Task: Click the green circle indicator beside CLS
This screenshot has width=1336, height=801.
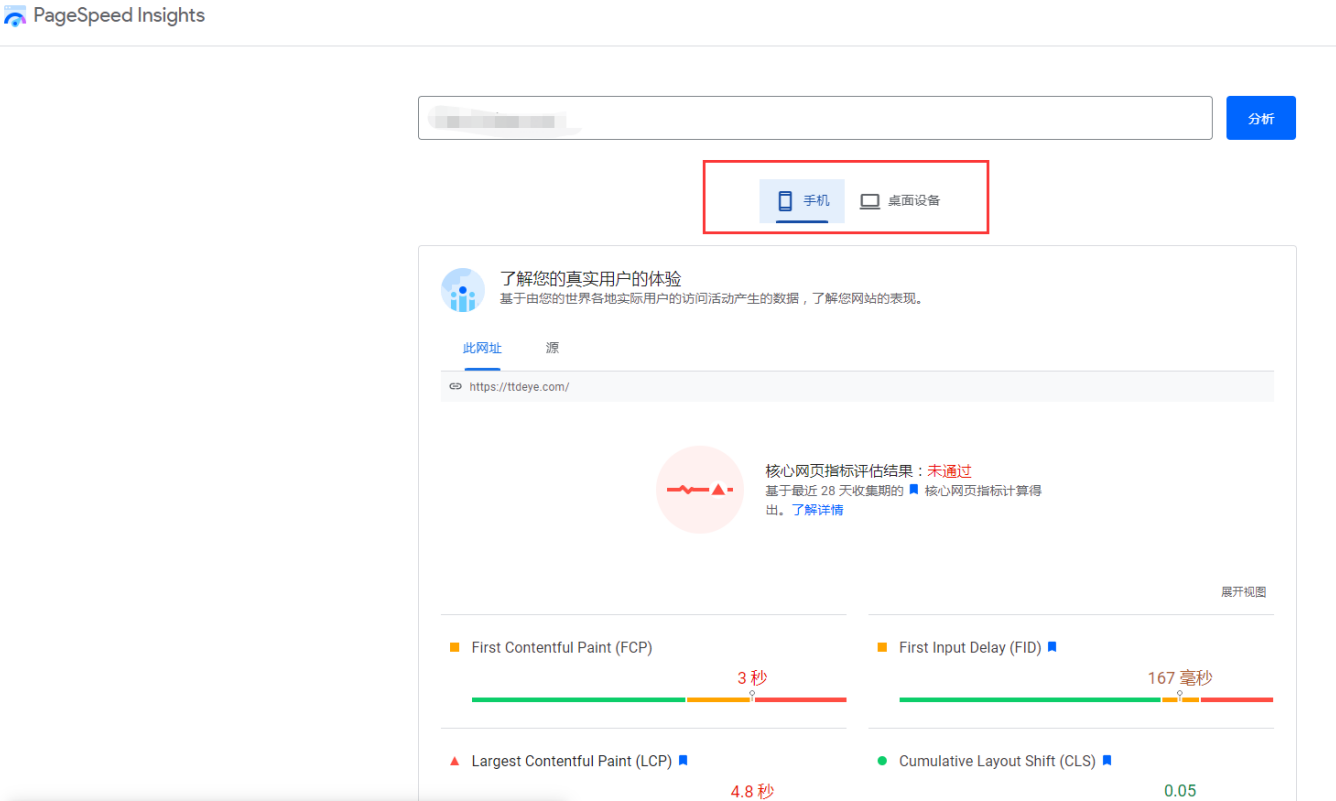Action: pos(884,761)
